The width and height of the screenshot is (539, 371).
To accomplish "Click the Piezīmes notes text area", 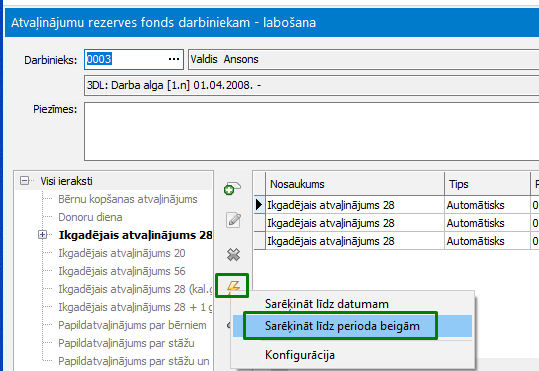I will pyautogui.click(x=311, y=131).
